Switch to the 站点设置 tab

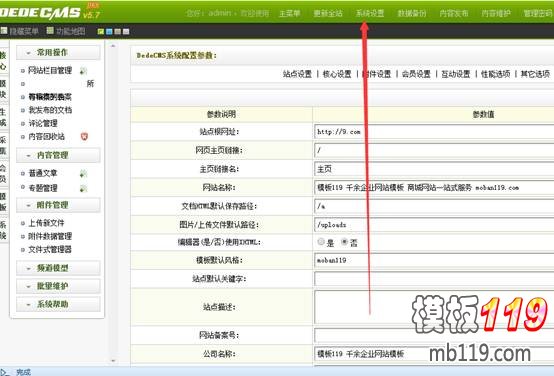(x=297, y=74)
